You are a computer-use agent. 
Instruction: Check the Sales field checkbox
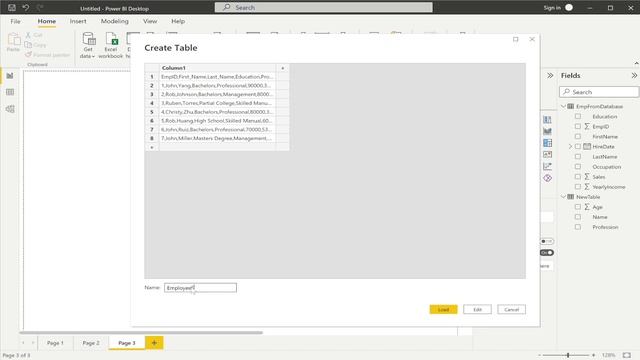point(578,177)
